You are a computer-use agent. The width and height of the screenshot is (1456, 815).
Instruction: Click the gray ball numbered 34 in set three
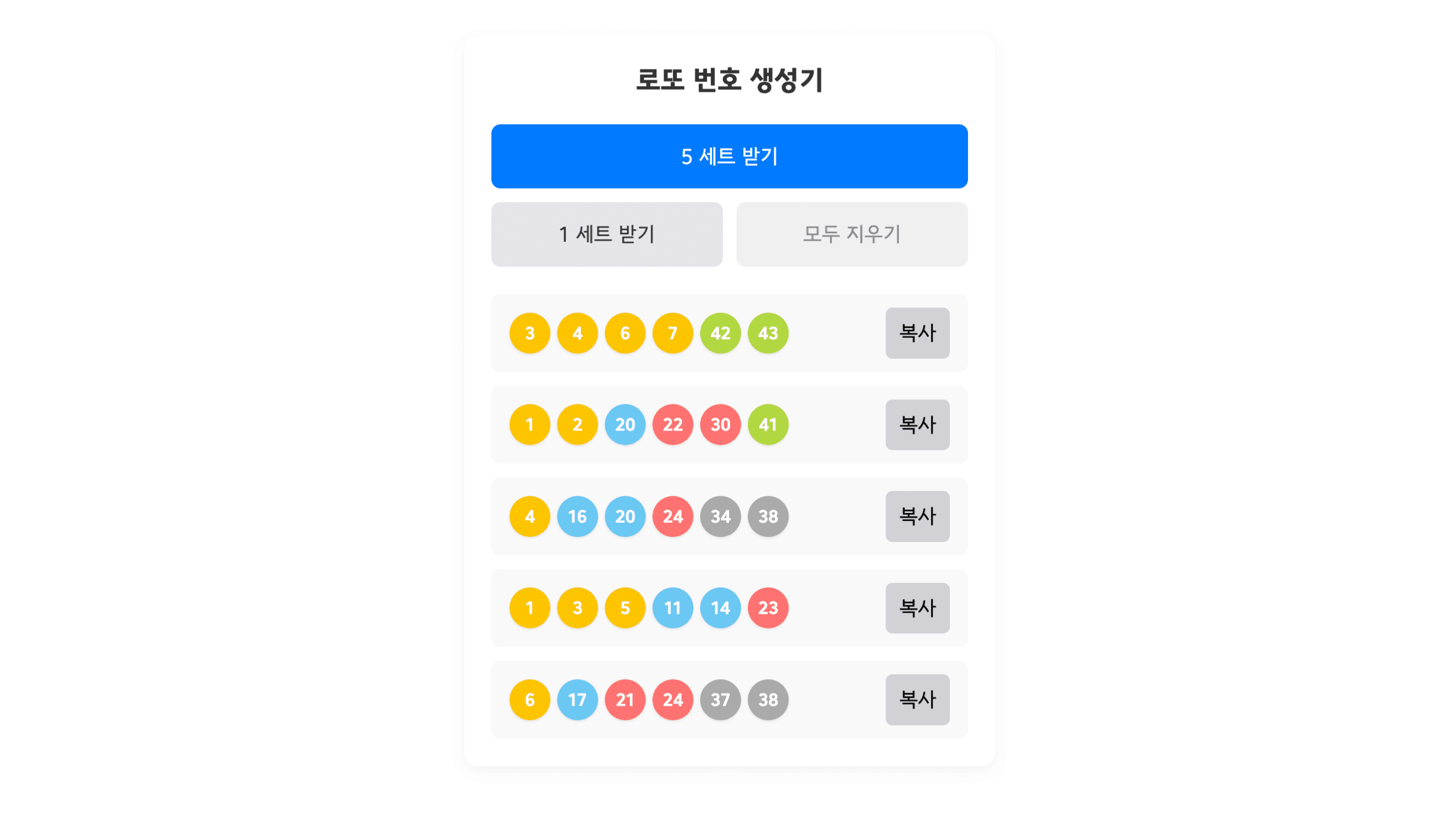point(720,516)
